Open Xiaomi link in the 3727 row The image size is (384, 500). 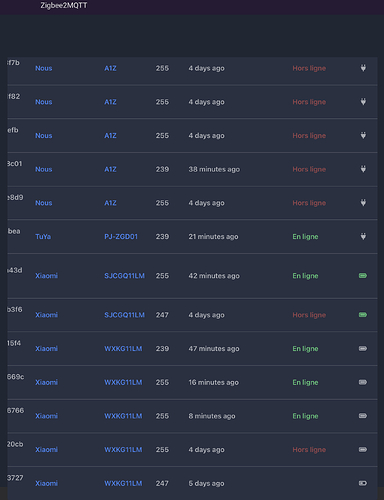click(x=46, y=483)
